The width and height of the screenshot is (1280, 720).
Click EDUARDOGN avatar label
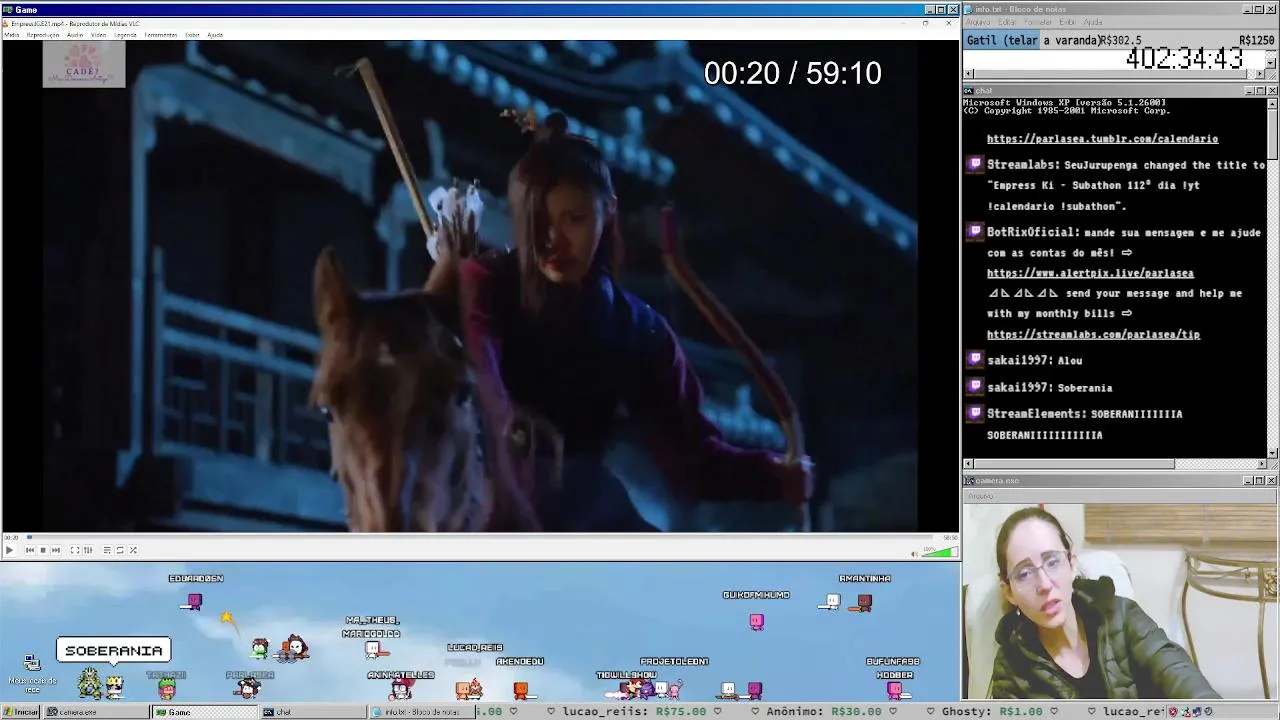coord(196,578)
